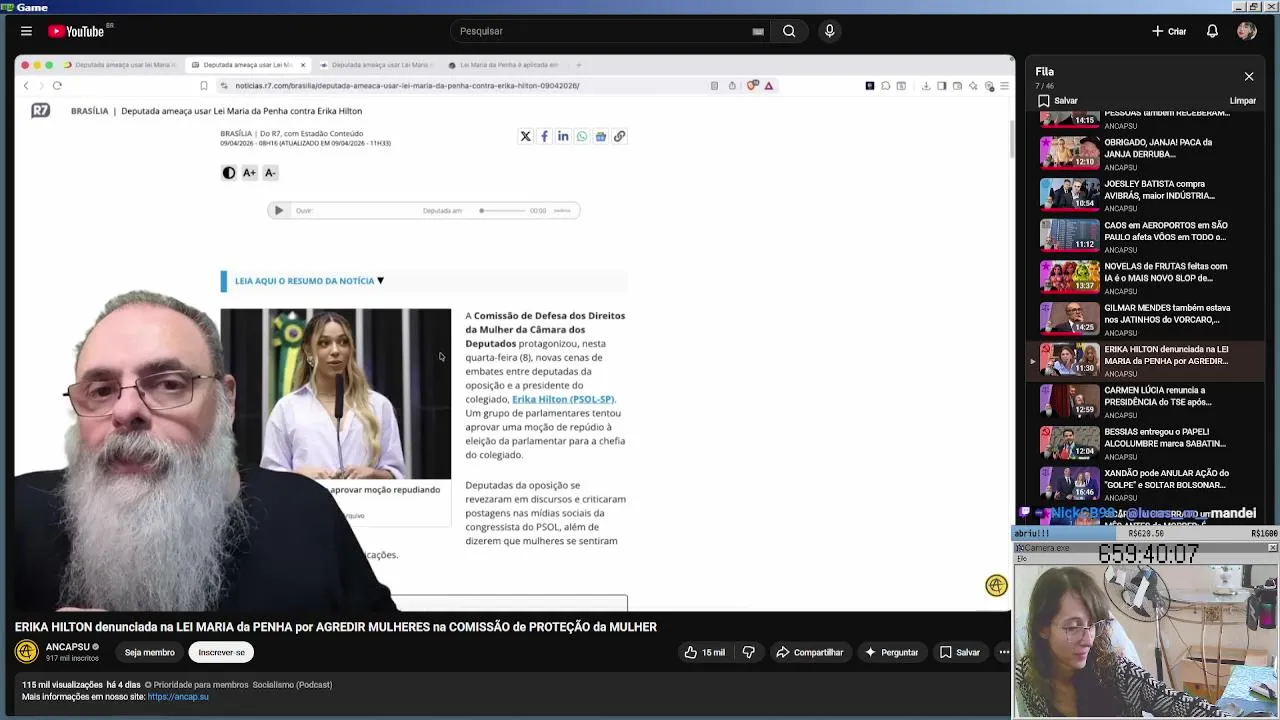This screenshot has height=720, width=1280.
Task: Start voice search with microphone icon
Action: pyautogui.click(x=829, y=31)
